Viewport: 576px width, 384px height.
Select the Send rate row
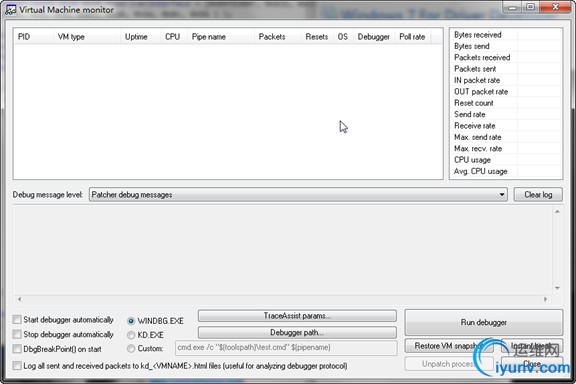(x=506, y=114)
